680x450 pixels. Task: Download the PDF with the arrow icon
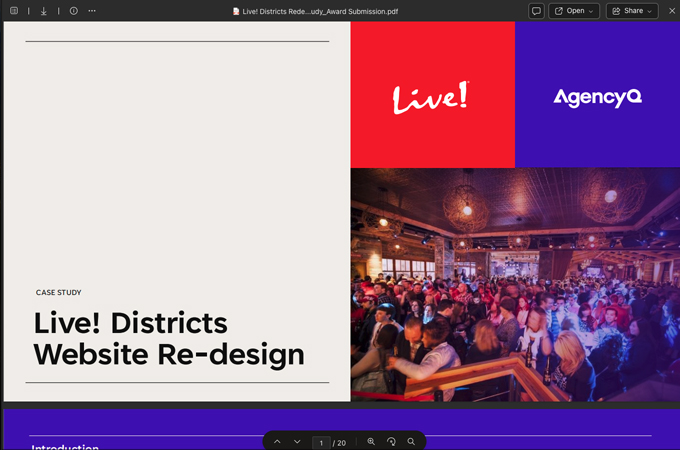[x=43, y=11]
